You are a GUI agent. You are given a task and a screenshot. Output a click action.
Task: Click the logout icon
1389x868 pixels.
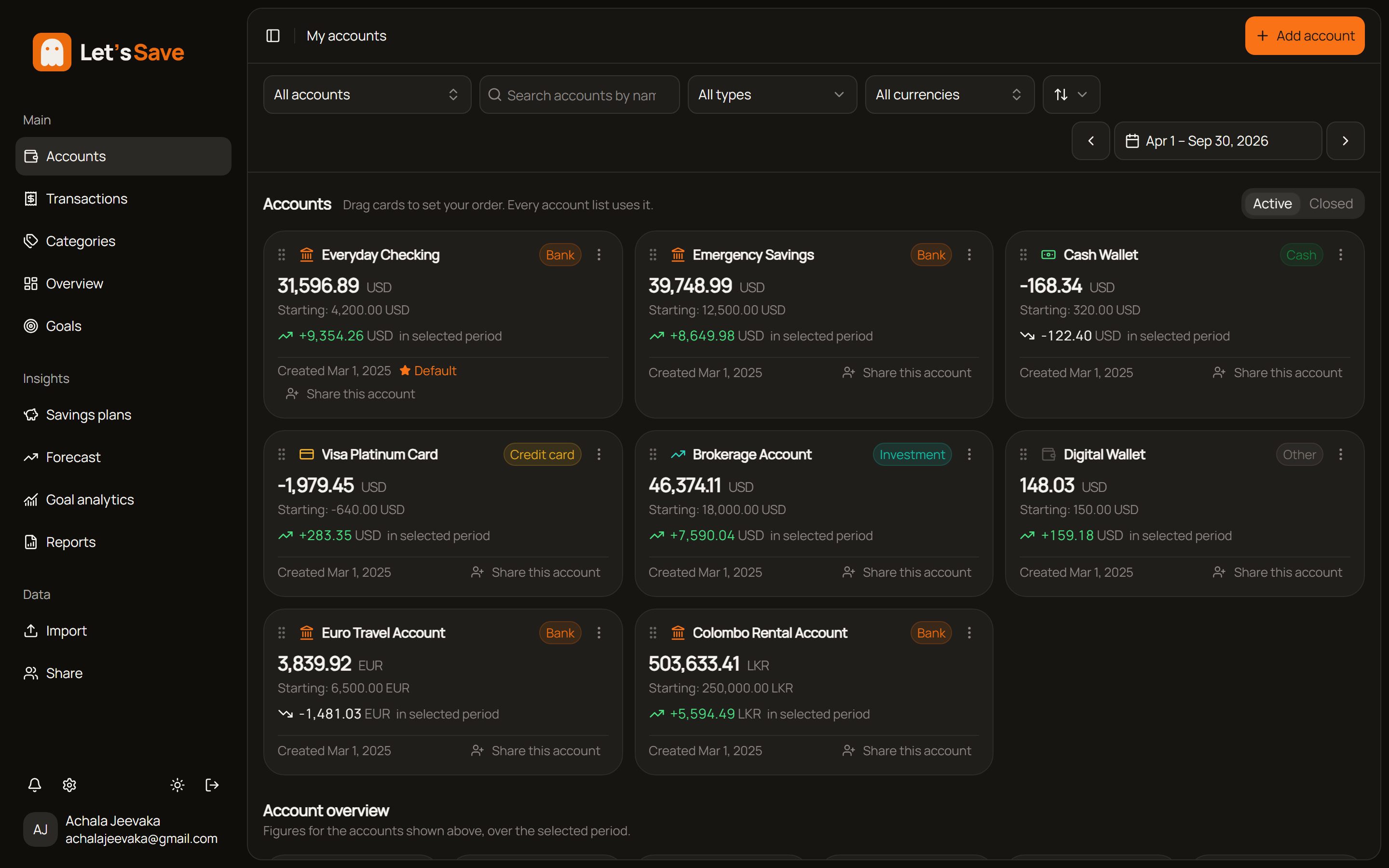tap(212, 785)
